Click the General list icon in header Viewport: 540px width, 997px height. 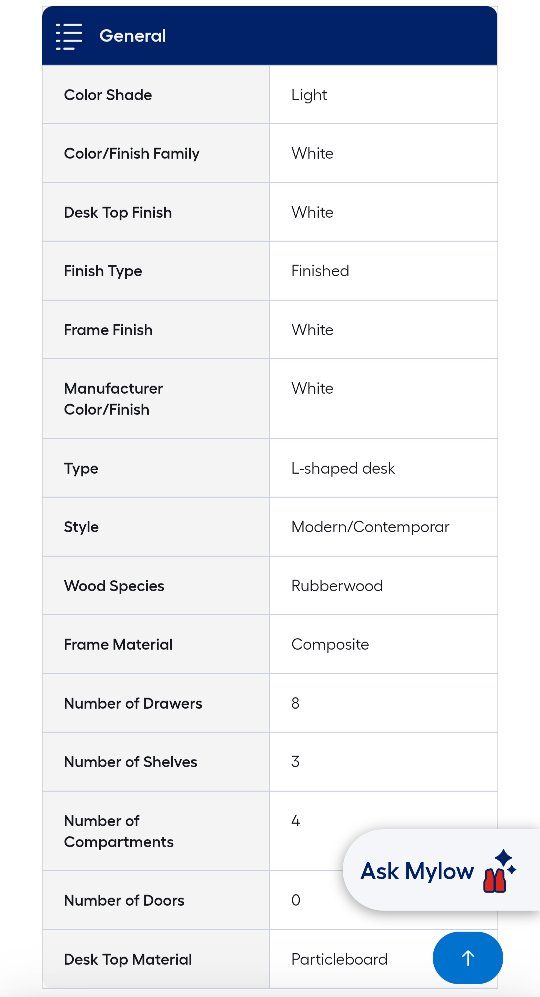coord(69,36)
